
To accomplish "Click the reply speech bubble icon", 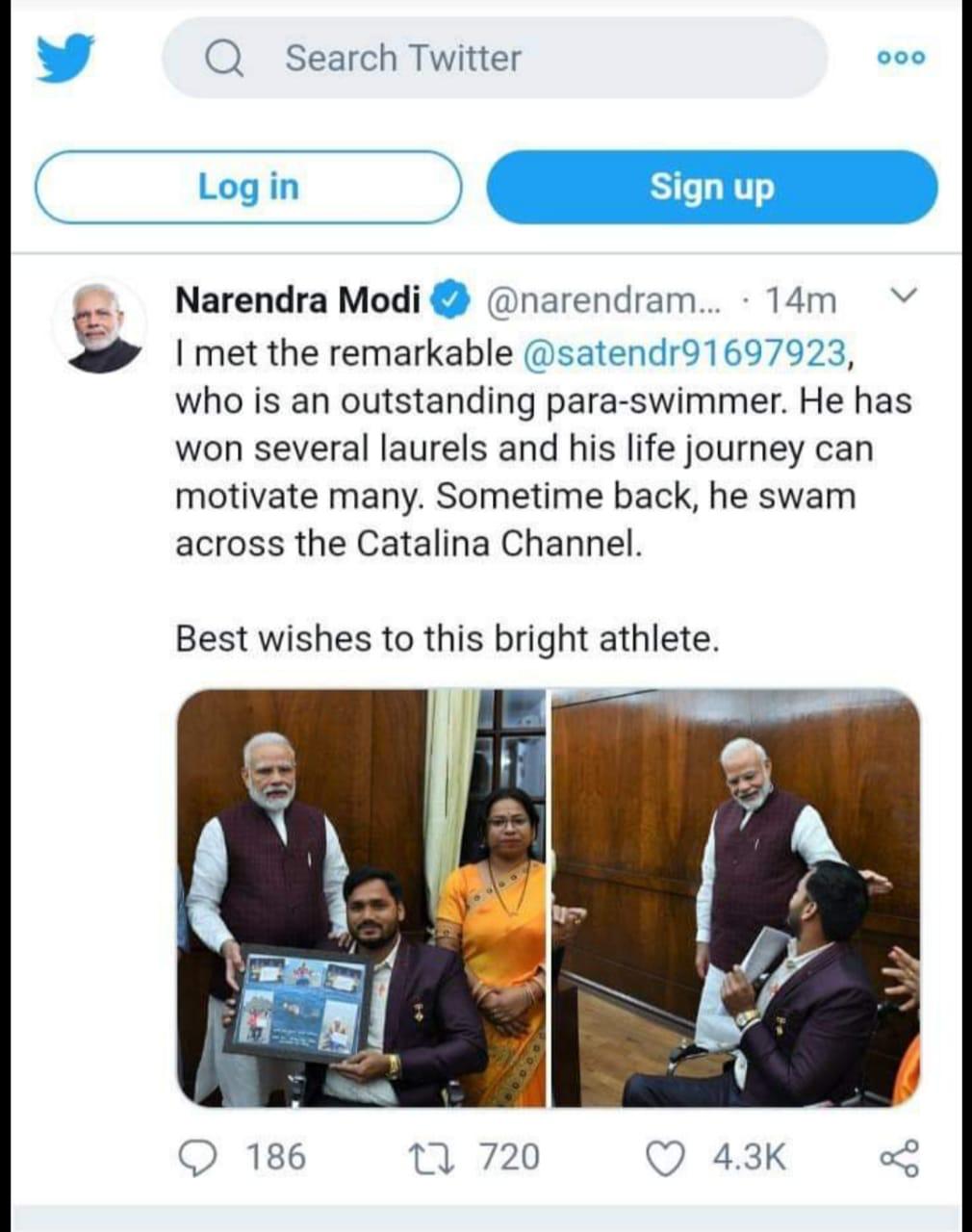I will [199, 1156].
